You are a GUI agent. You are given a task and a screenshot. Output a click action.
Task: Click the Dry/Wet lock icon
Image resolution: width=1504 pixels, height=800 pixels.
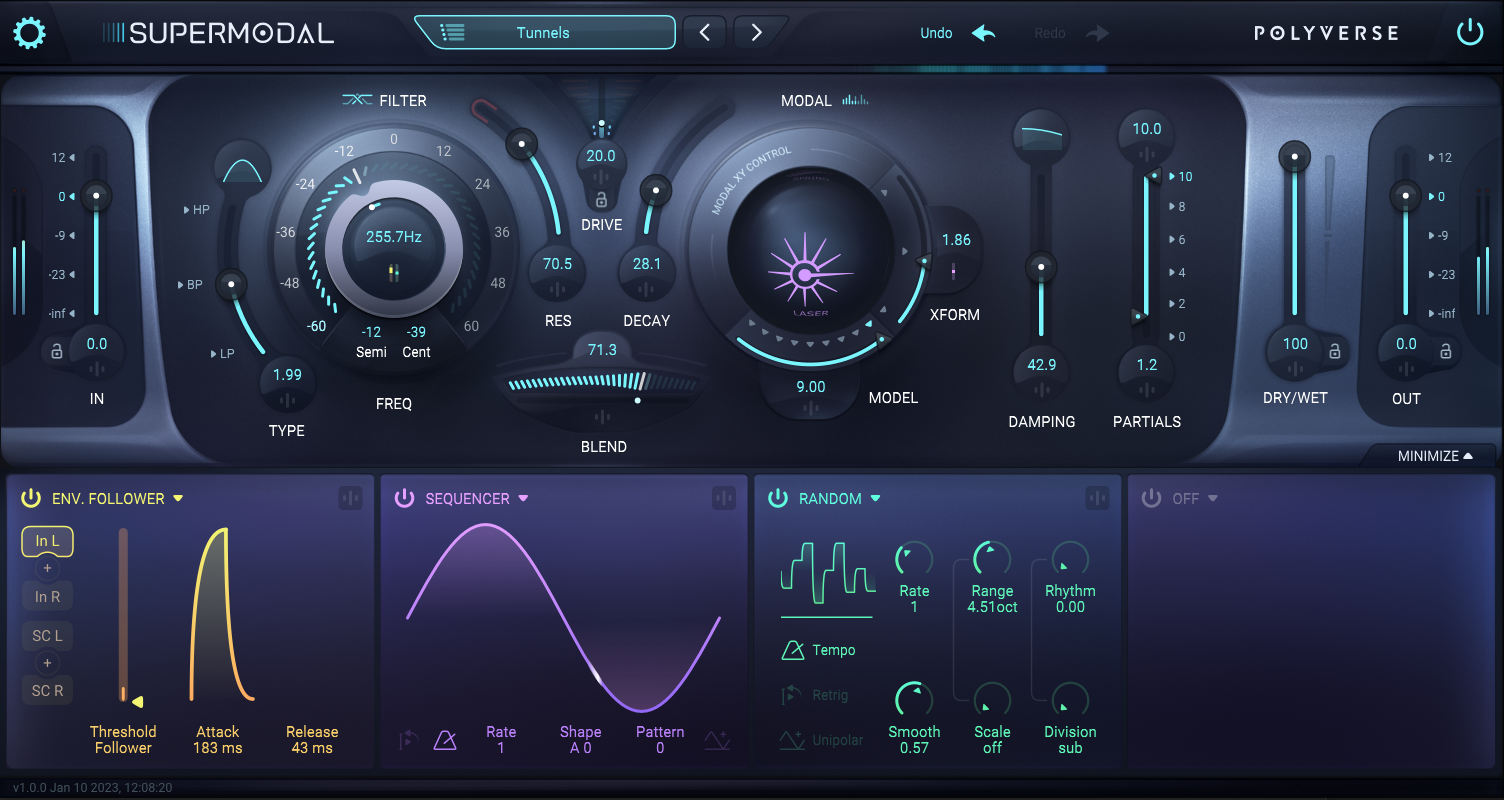coord(1334,350)
